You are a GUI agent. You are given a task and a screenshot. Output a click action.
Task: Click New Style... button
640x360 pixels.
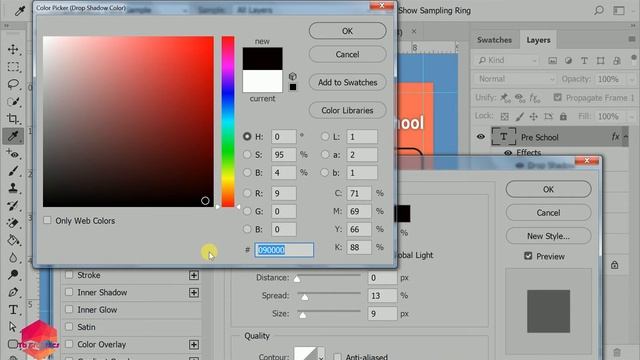[x=548, y=236]
